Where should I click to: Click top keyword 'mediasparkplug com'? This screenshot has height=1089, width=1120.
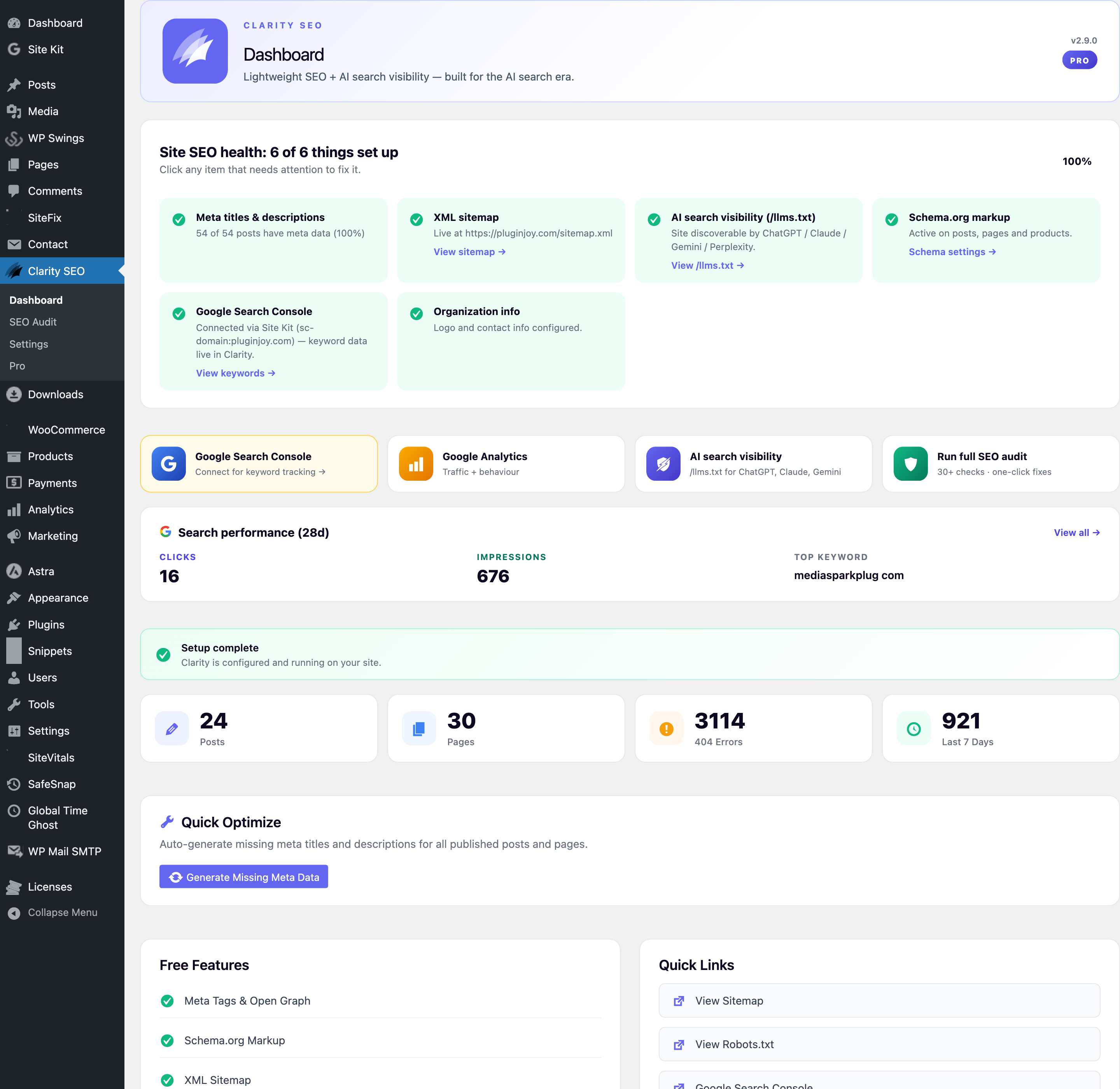pos(849,575)
